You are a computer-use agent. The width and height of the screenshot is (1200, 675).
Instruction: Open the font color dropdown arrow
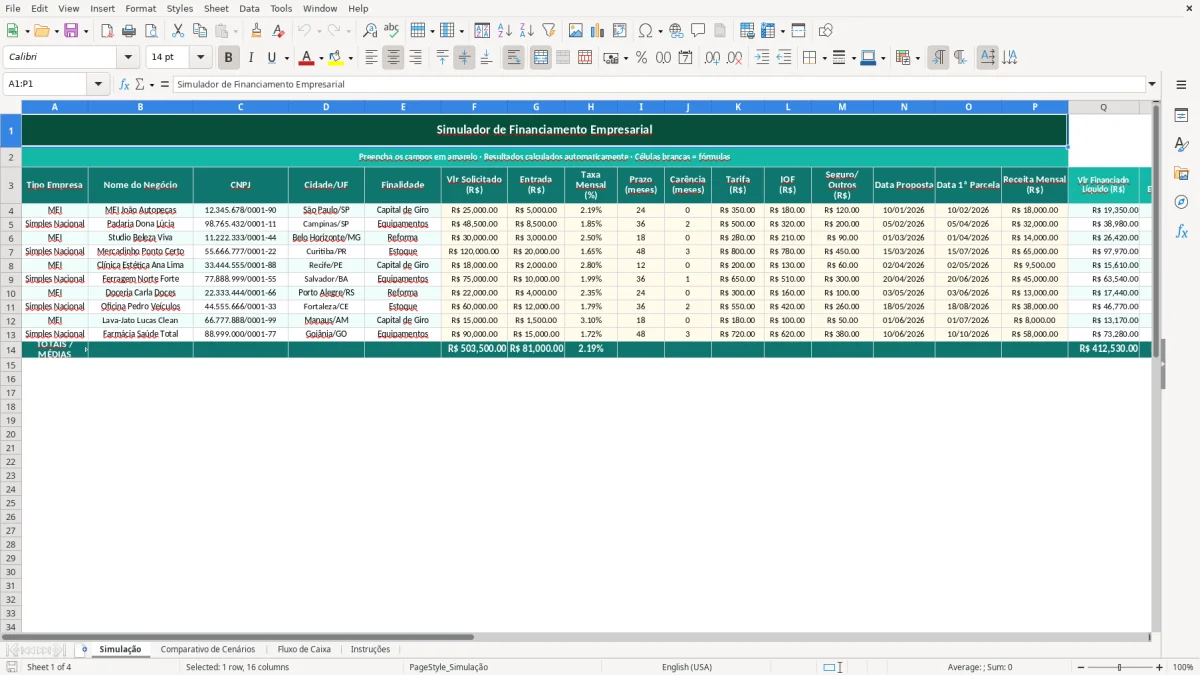[321, 58]
